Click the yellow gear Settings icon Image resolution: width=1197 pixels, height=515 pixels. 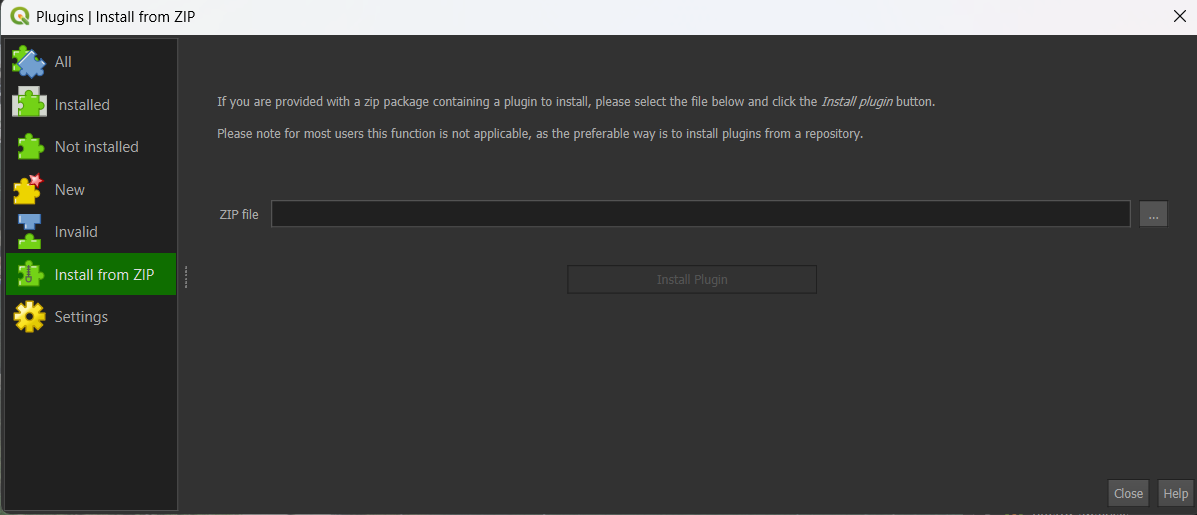tap(29, 316)
